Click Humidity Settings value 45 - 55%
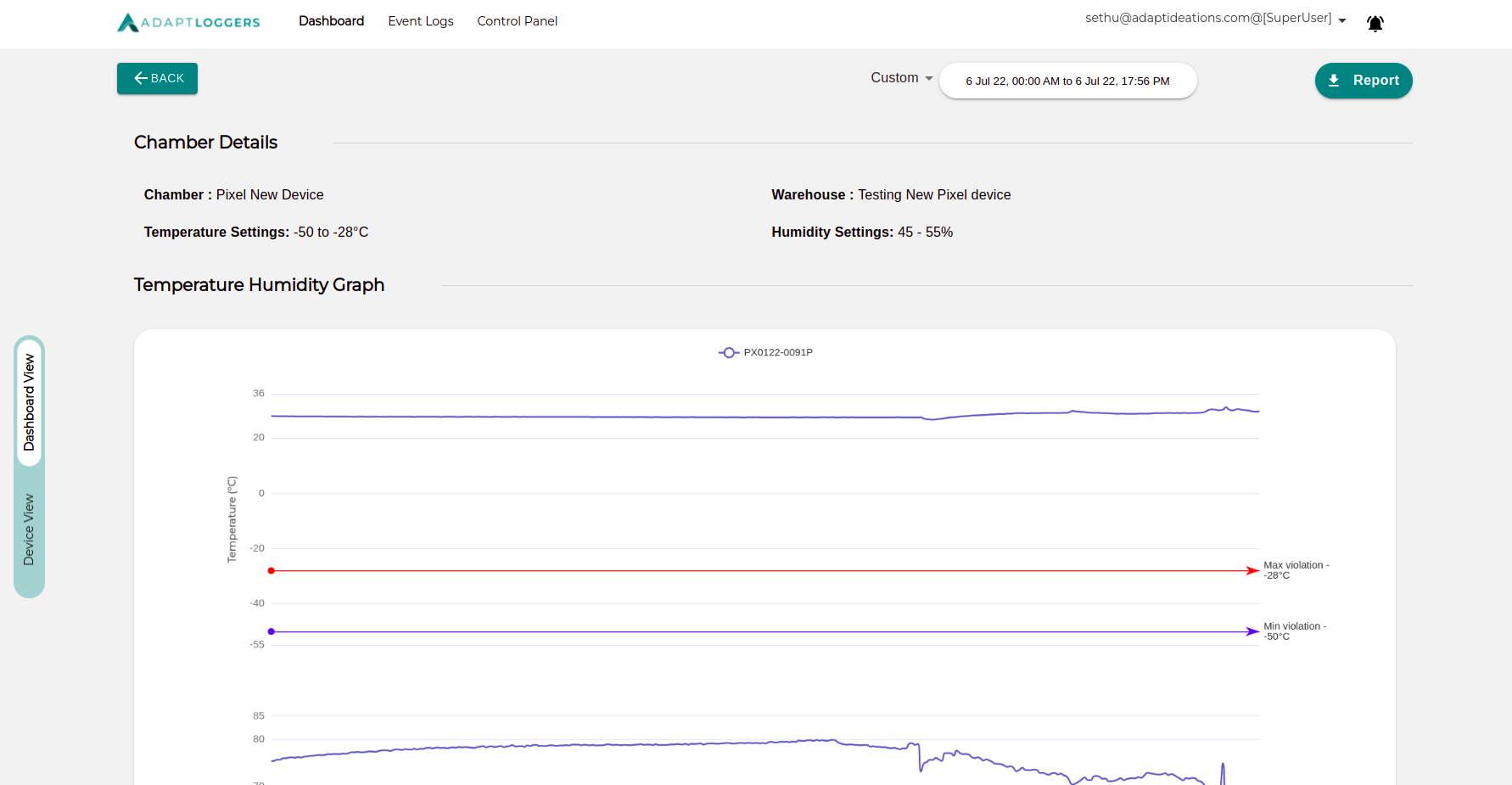The height and width of the screenshot is (785, 1512). click(925, 233)
